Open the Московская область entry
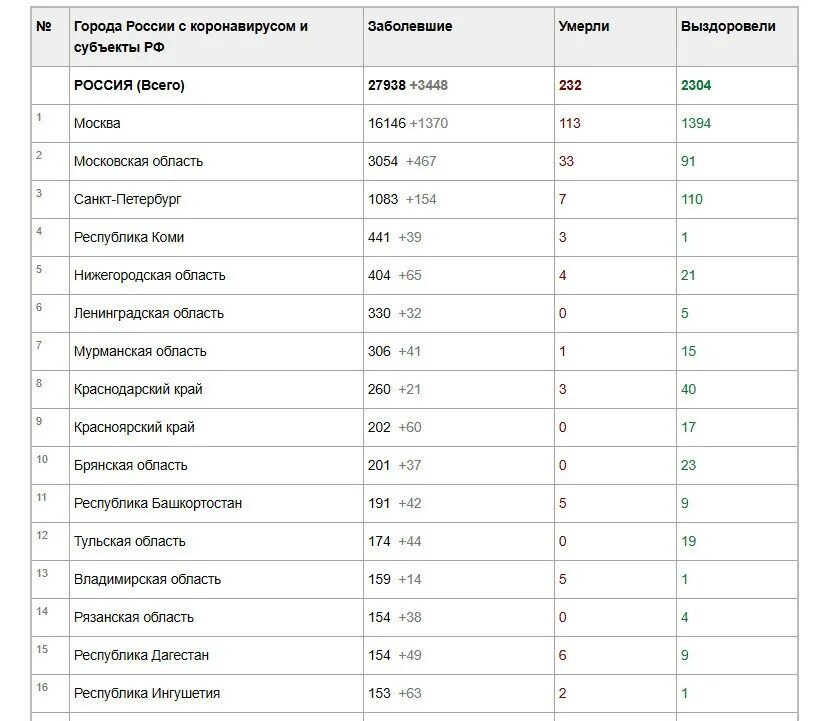Viewport: 831px width, 721px height. point(138,161)
